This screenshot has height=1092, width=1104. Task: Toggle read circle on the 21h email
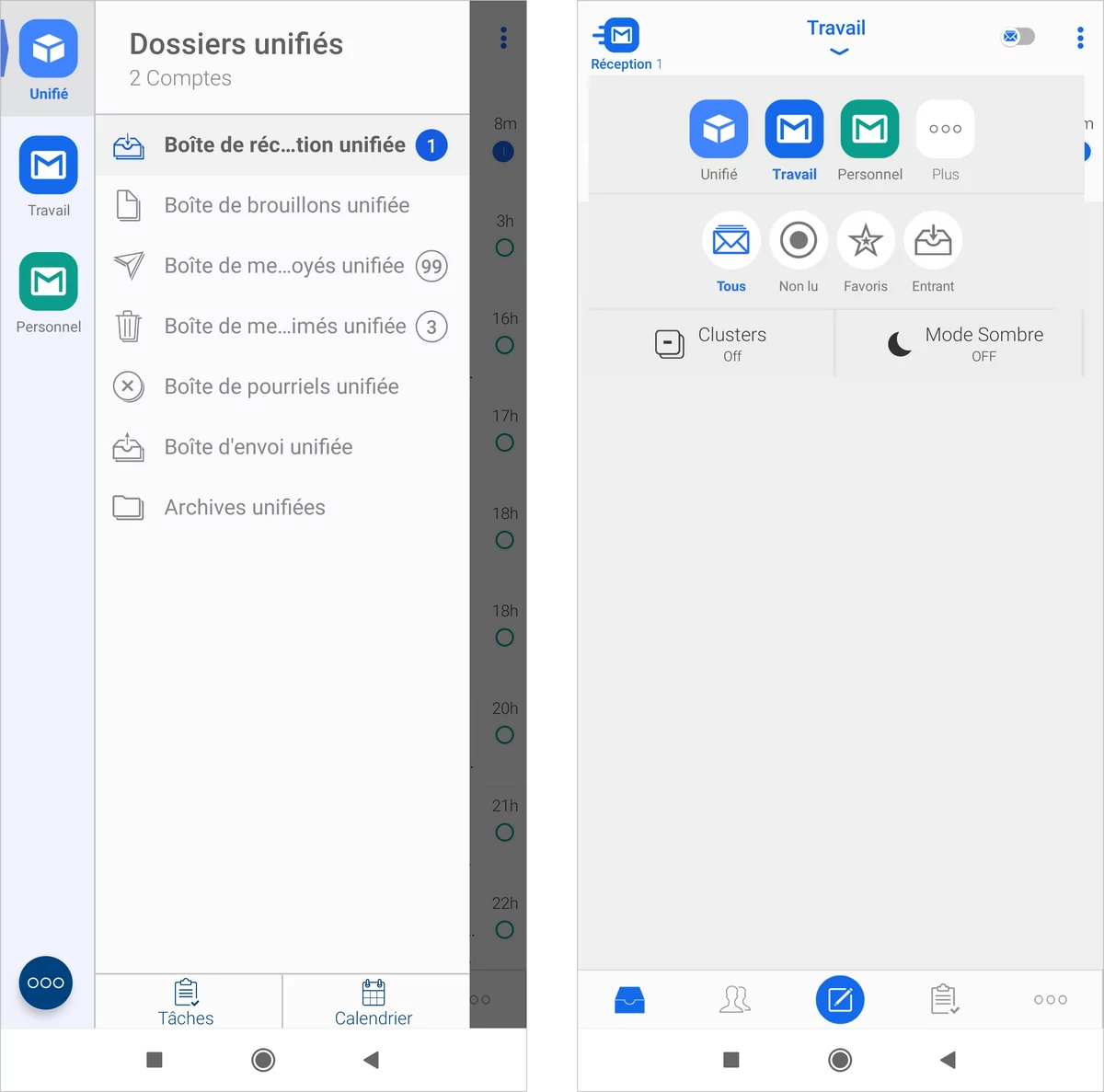click(504, 833)
